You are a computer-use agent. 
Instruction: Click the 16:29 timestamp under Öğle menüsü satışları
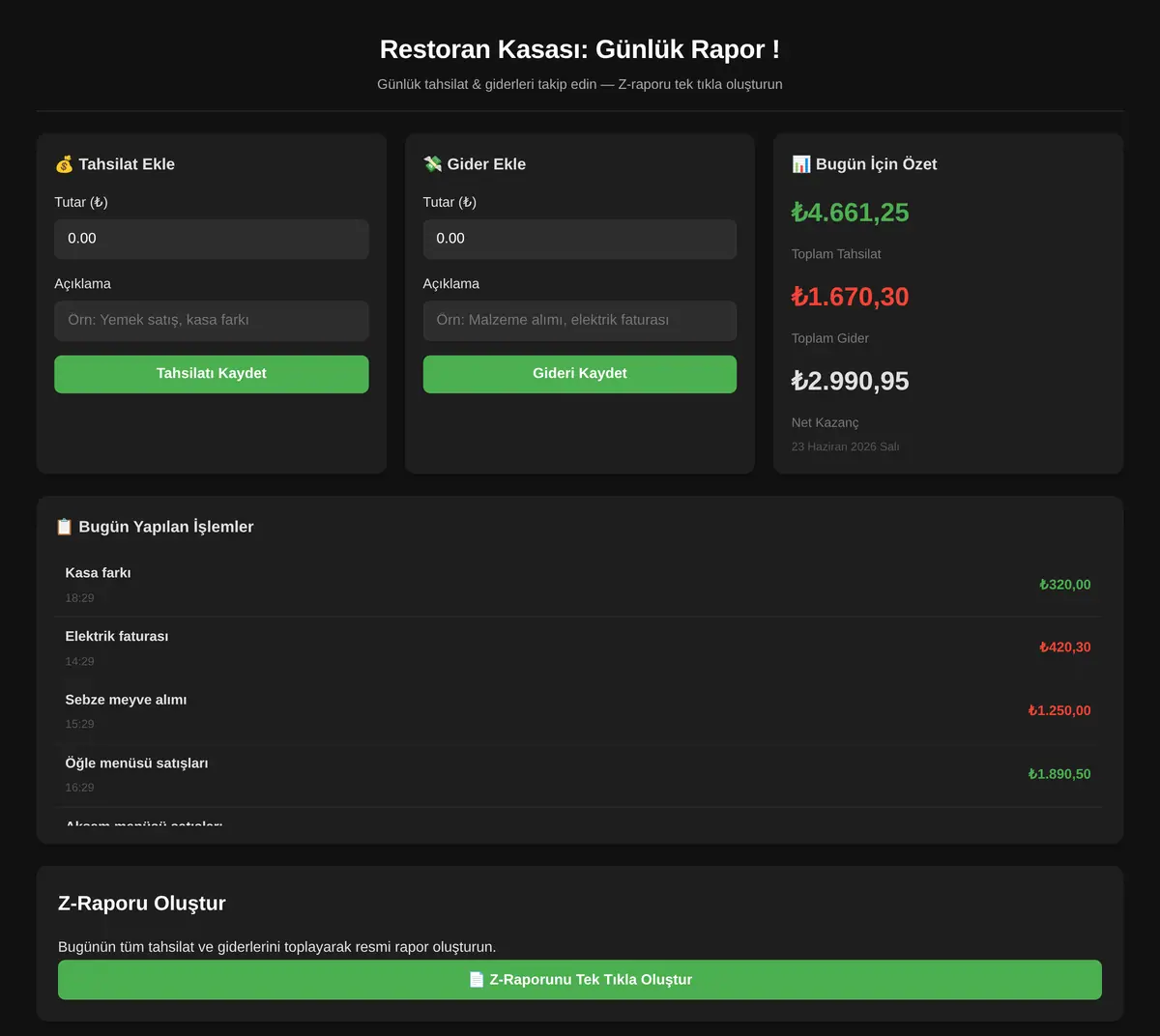point(80,788)
